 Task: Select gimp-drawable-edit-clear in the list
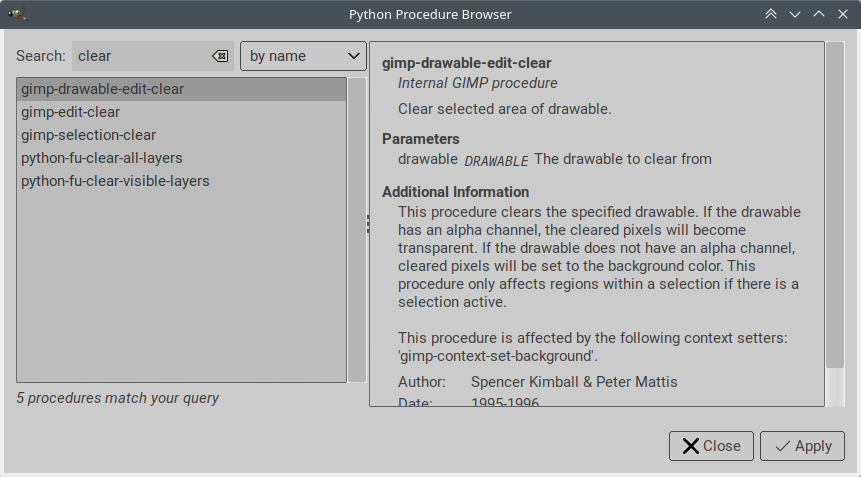point(103,89)
